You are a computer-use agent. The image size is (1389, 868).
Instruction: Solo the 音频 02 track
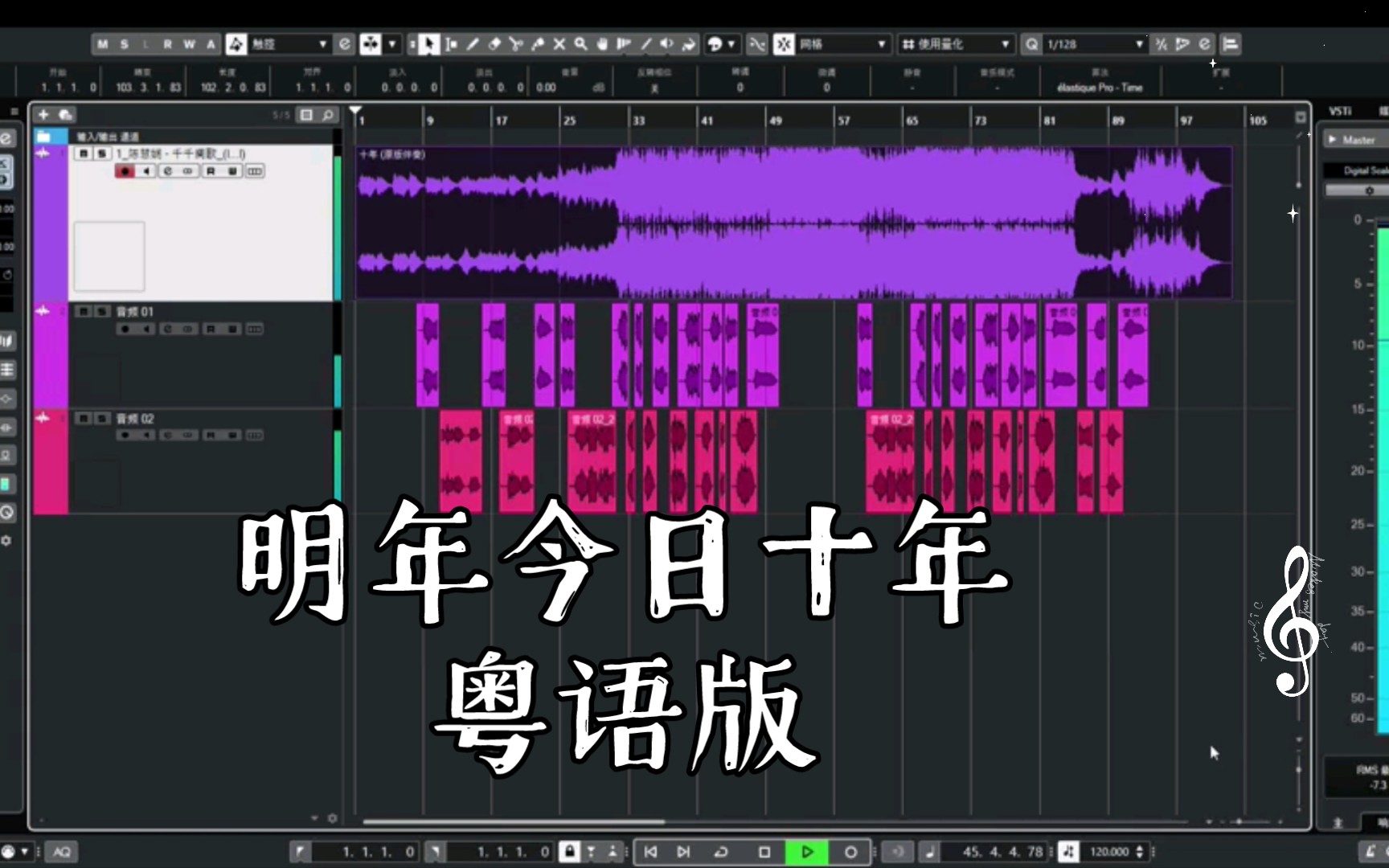click(x=102, y=418)
